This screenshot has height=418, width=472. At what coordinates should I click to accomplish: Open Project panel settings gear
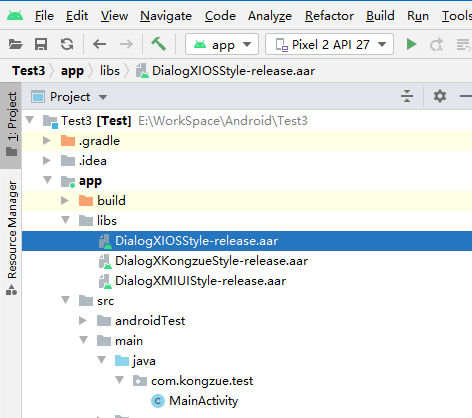[440, 97]
